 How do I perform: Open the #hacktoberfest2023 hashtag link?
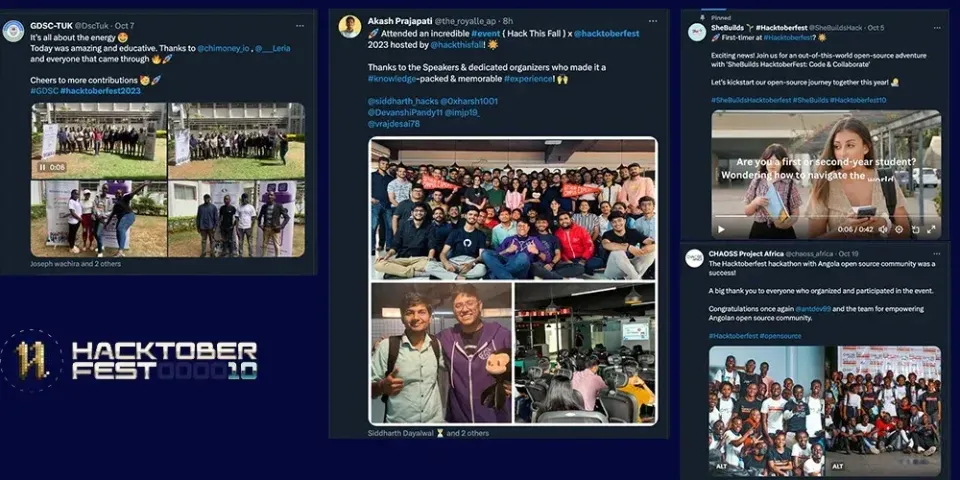pos(100,90)
